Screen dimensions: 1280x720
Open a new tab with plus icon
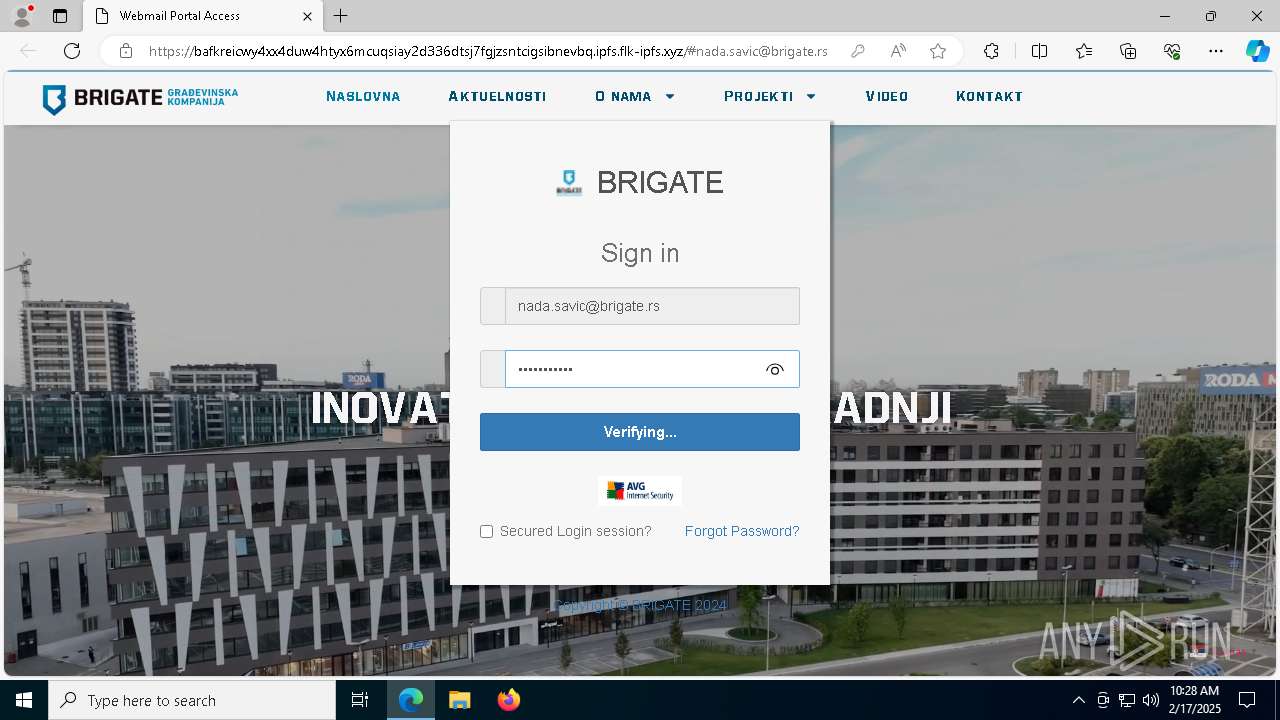[341, 16]
